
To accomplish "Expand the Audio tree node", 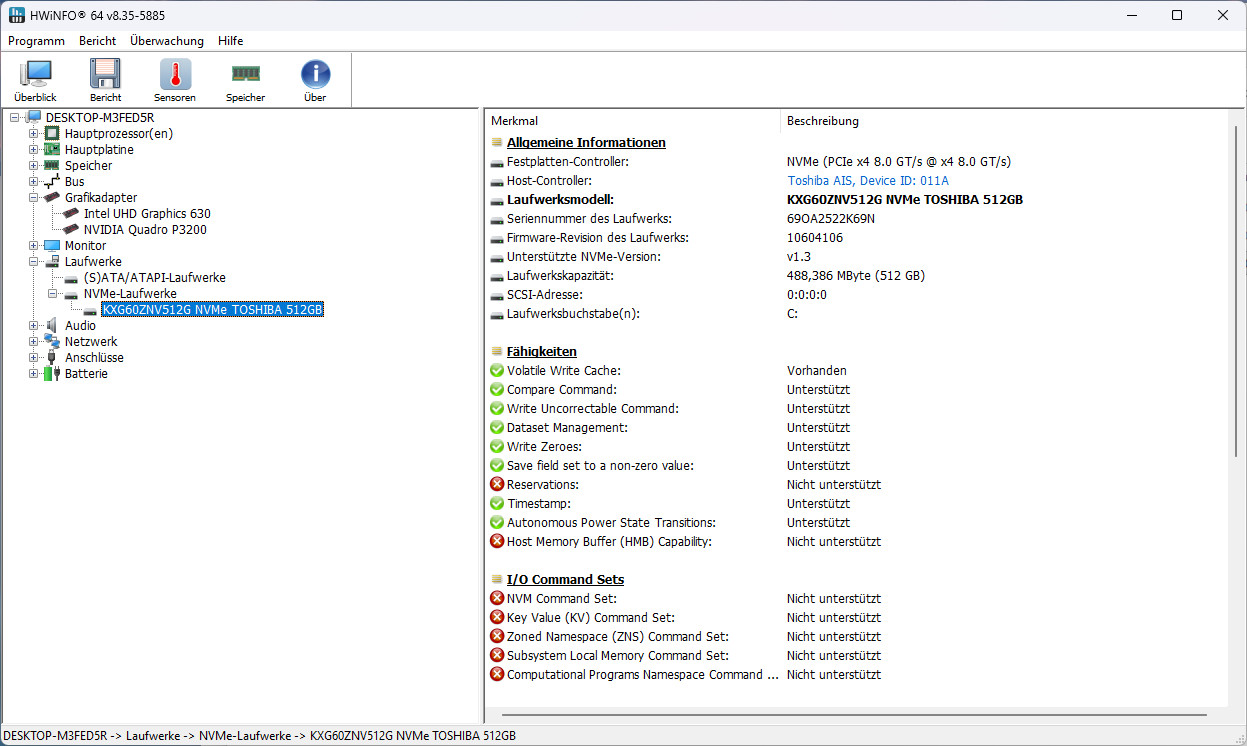I will (34, 326).
